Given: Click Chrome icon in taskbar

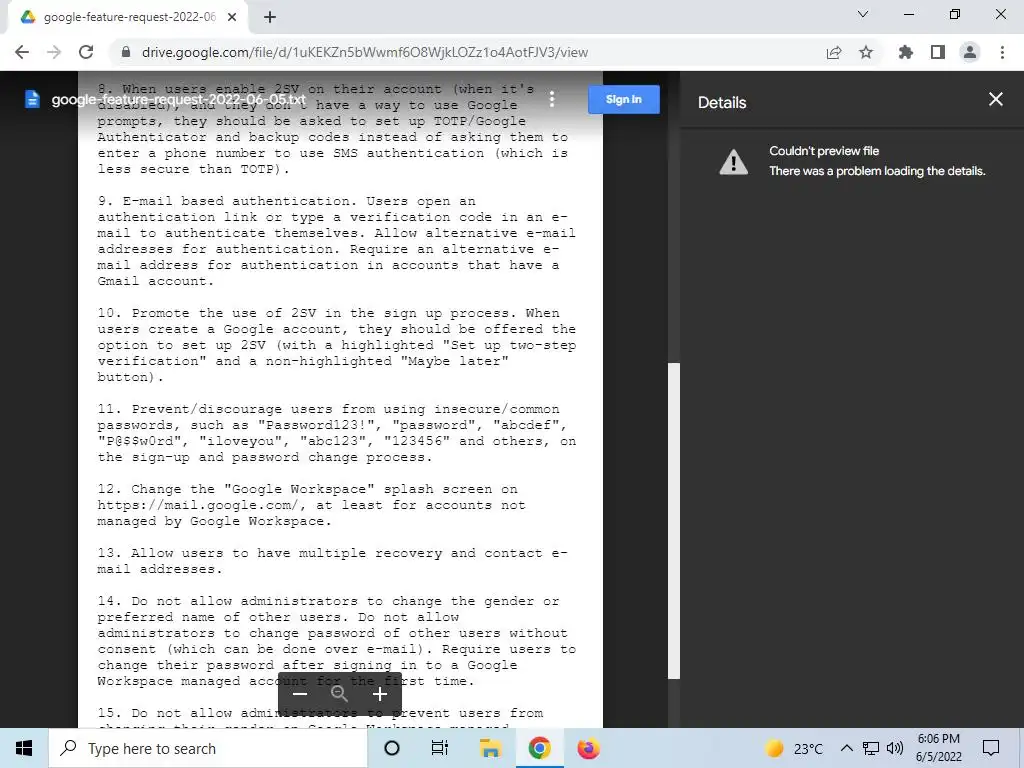Looking at the screenshot, I should tap(539, 748).
